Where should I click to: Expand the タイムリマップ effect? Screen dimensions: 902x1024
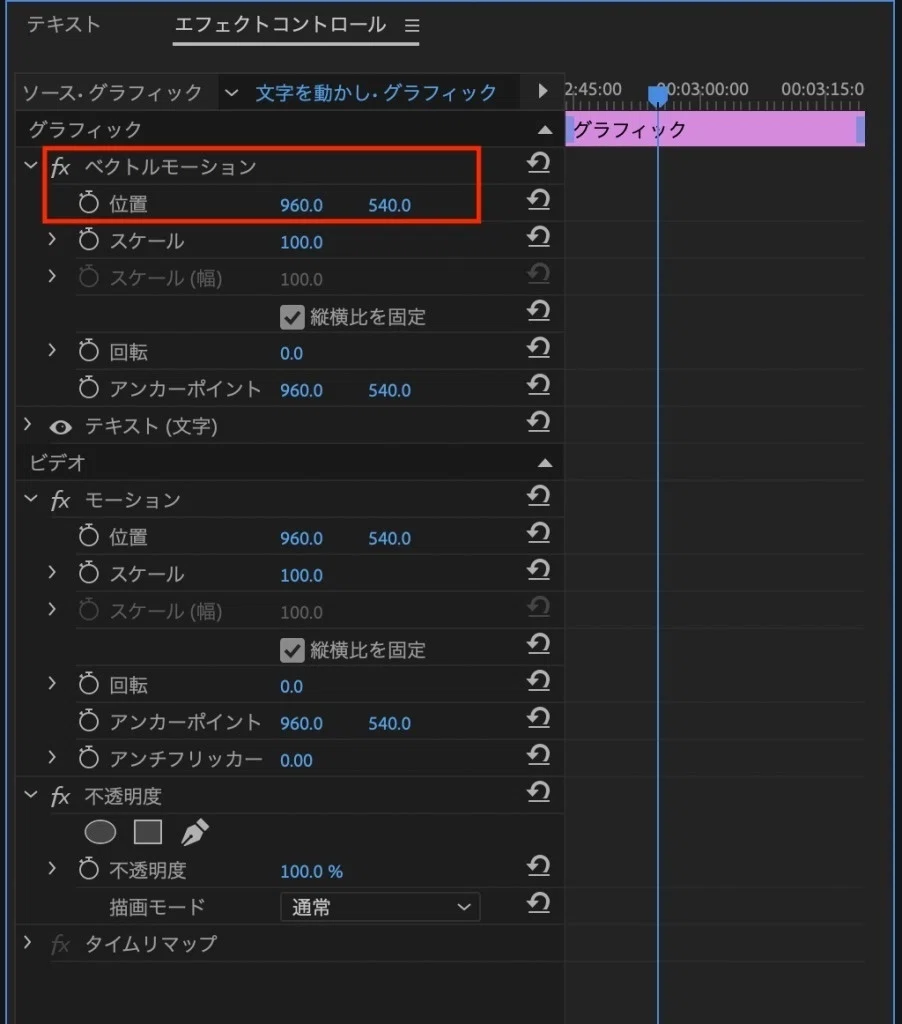tap(28, 943)
